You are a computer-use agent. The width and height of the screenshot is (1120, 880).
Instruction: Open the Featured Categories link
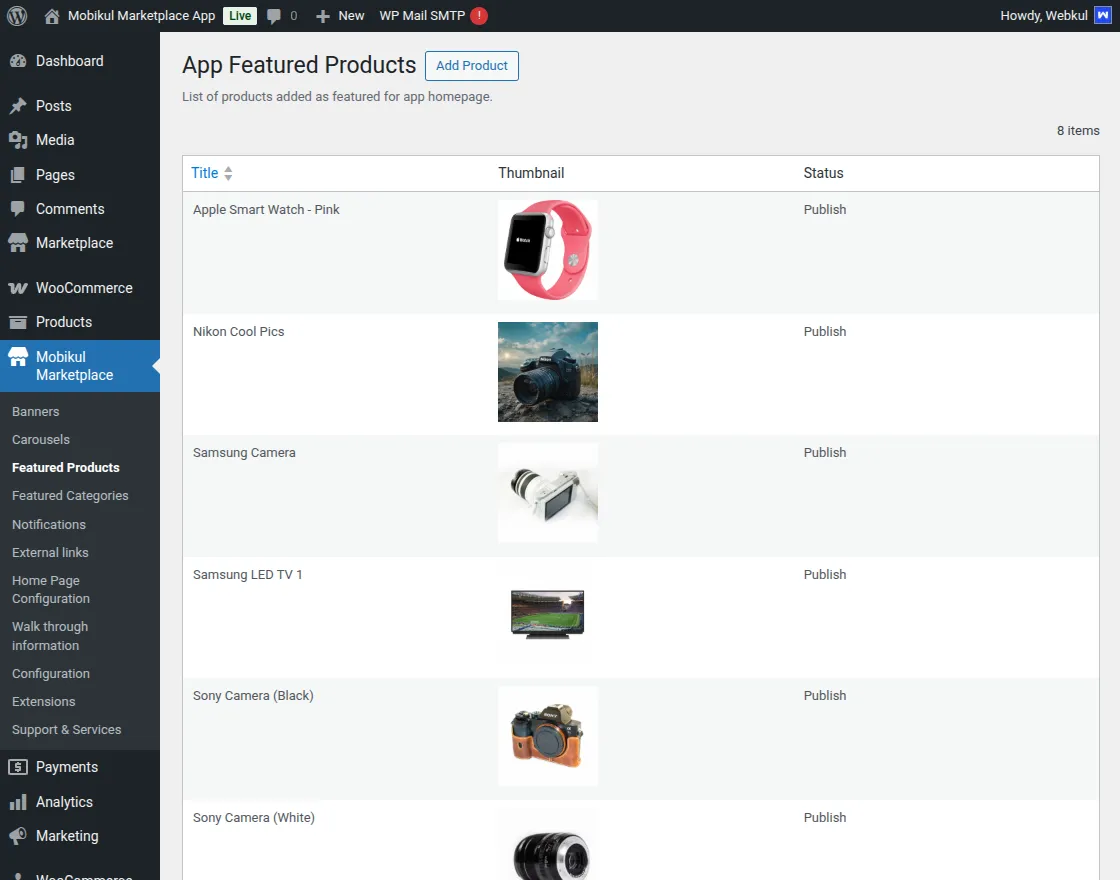tap(70, 495)
